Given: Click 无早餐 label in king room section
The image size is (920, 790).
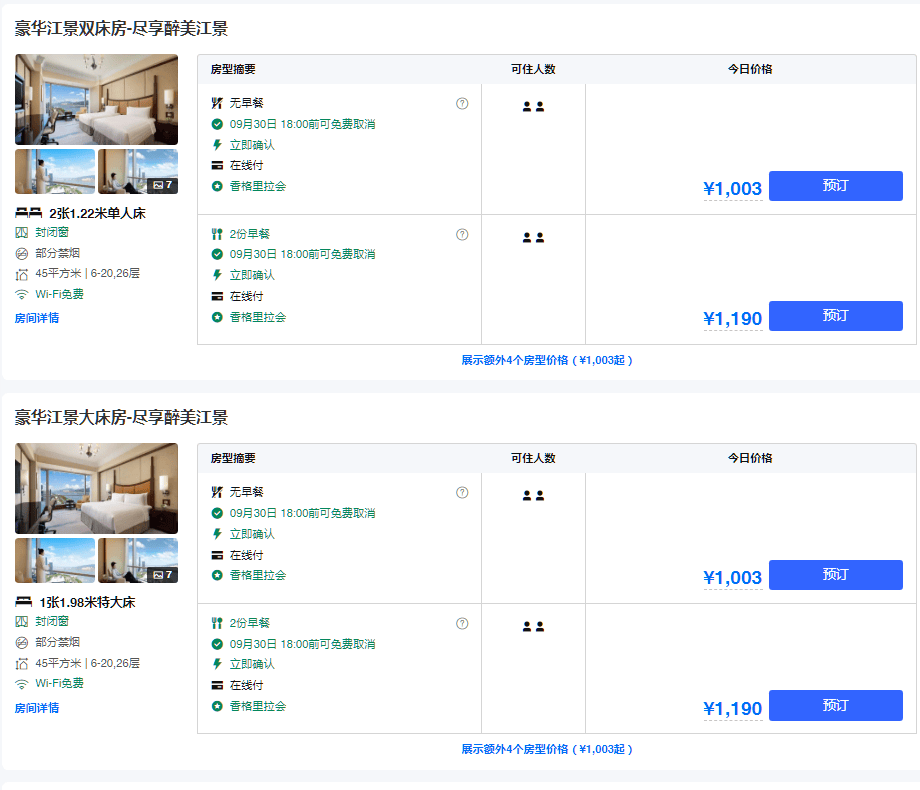Looking at the screenshot, I should point(246,492).
